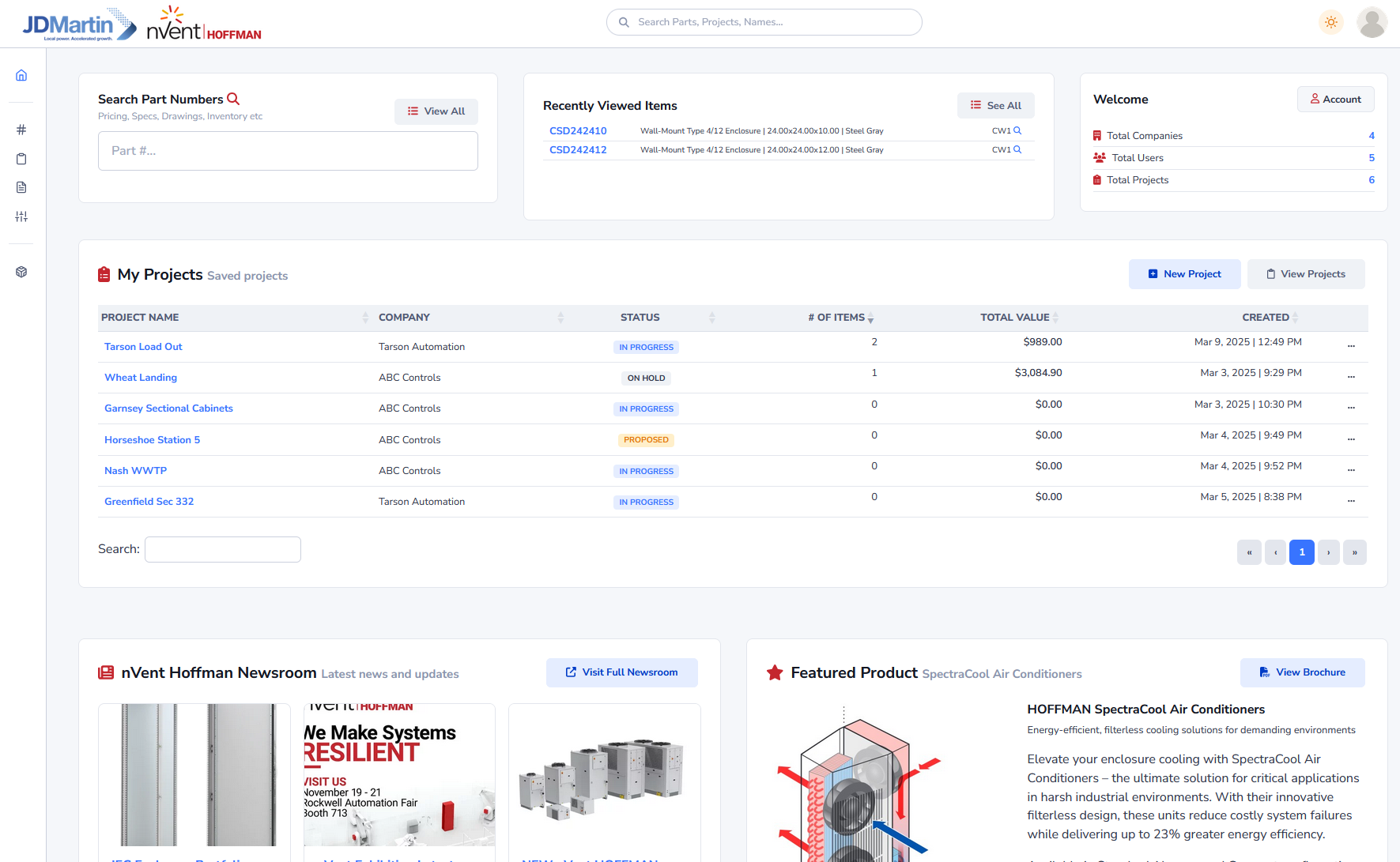
Task: Open the options menu for Wheat Landing row
Action: (x=1351, y=377)
